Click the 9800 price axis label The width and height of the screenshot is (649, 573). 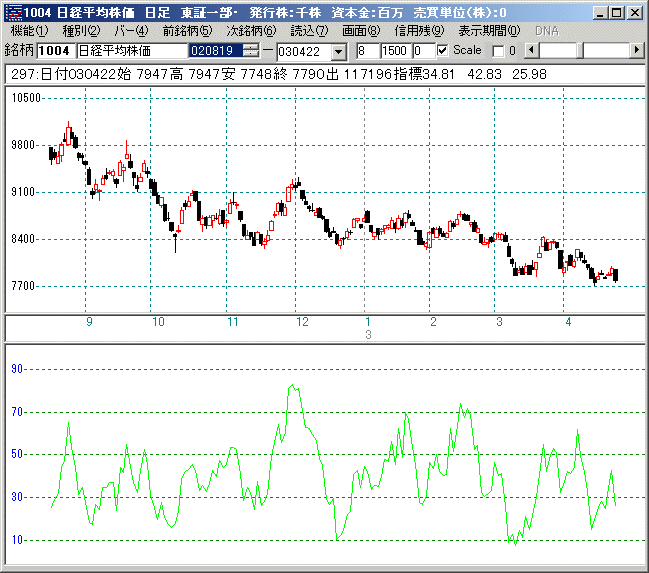pos(23,145)
